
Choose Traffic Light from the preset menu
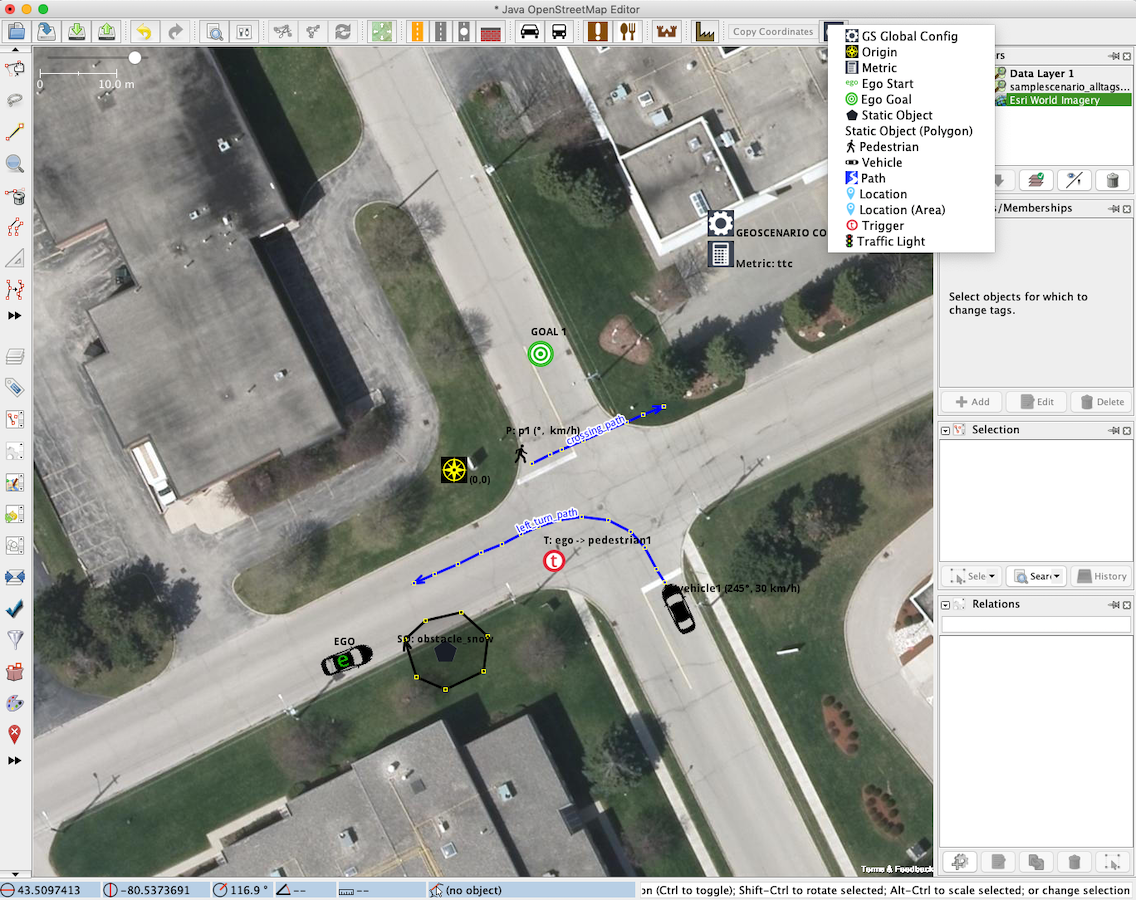tap(885, 241)
